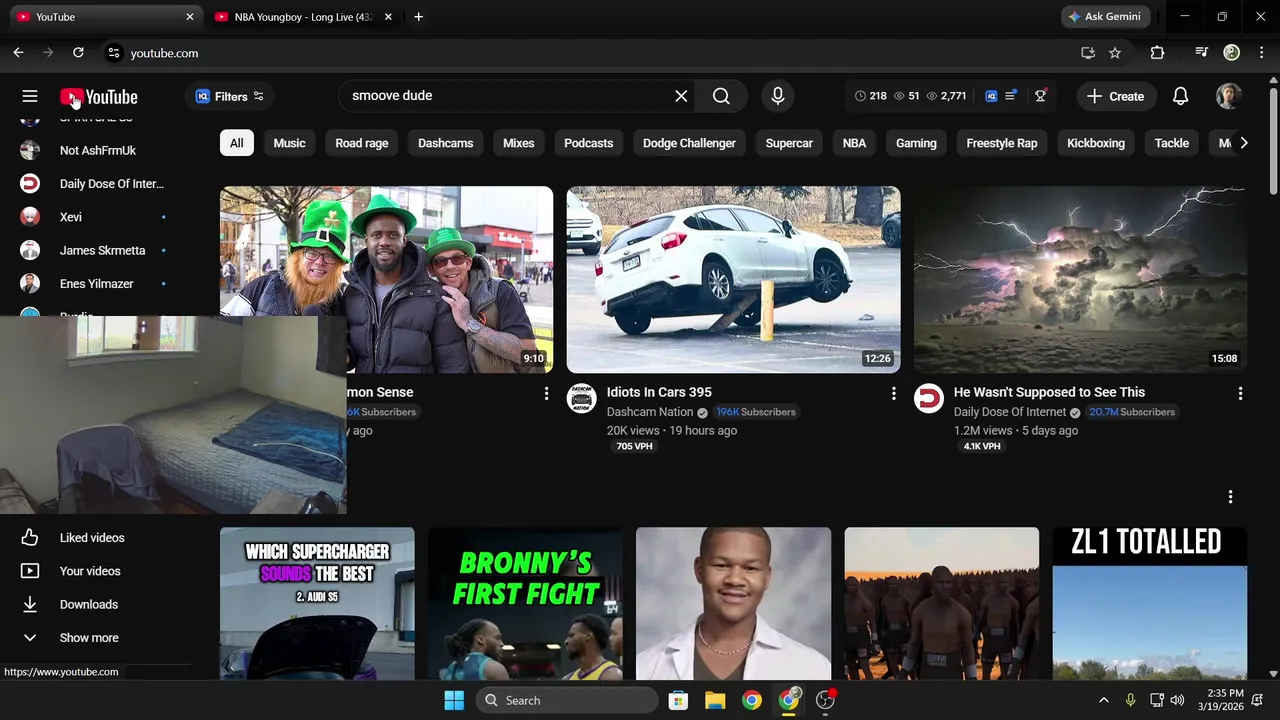1280x720 pixels.
Task: Select the Dashcams filter chip
Action: (x=445, y=143)
